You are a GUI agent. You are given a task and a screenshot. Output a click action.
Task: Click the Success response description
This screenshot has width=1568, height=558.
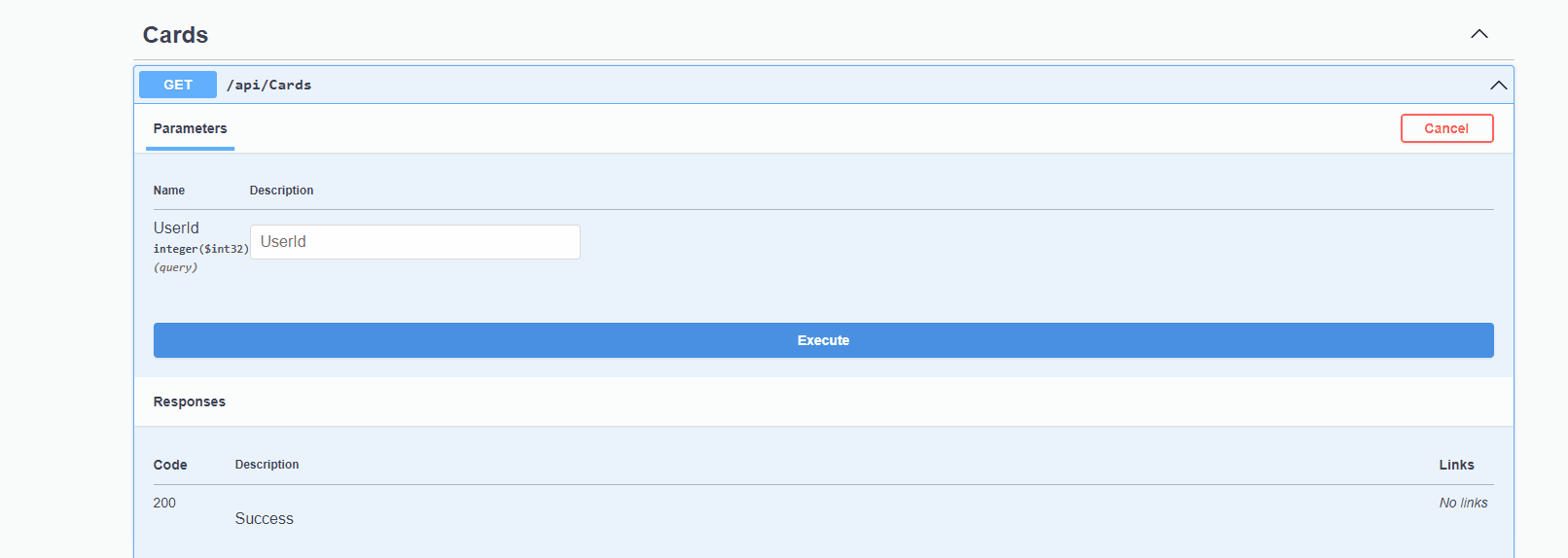click(264, 519)
